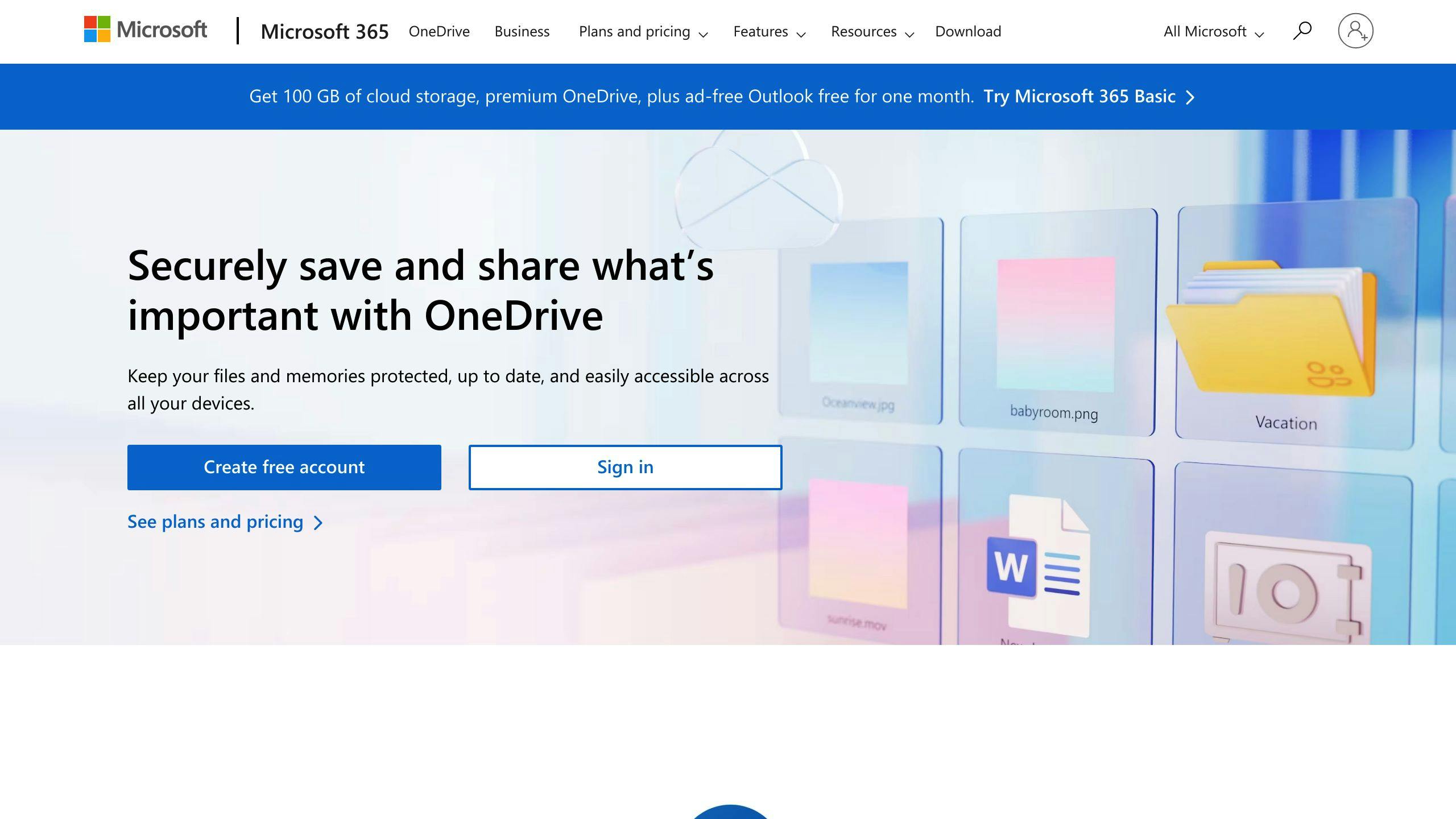Click the Download menu item
1456x819 pixels.
tap(968, 30)
